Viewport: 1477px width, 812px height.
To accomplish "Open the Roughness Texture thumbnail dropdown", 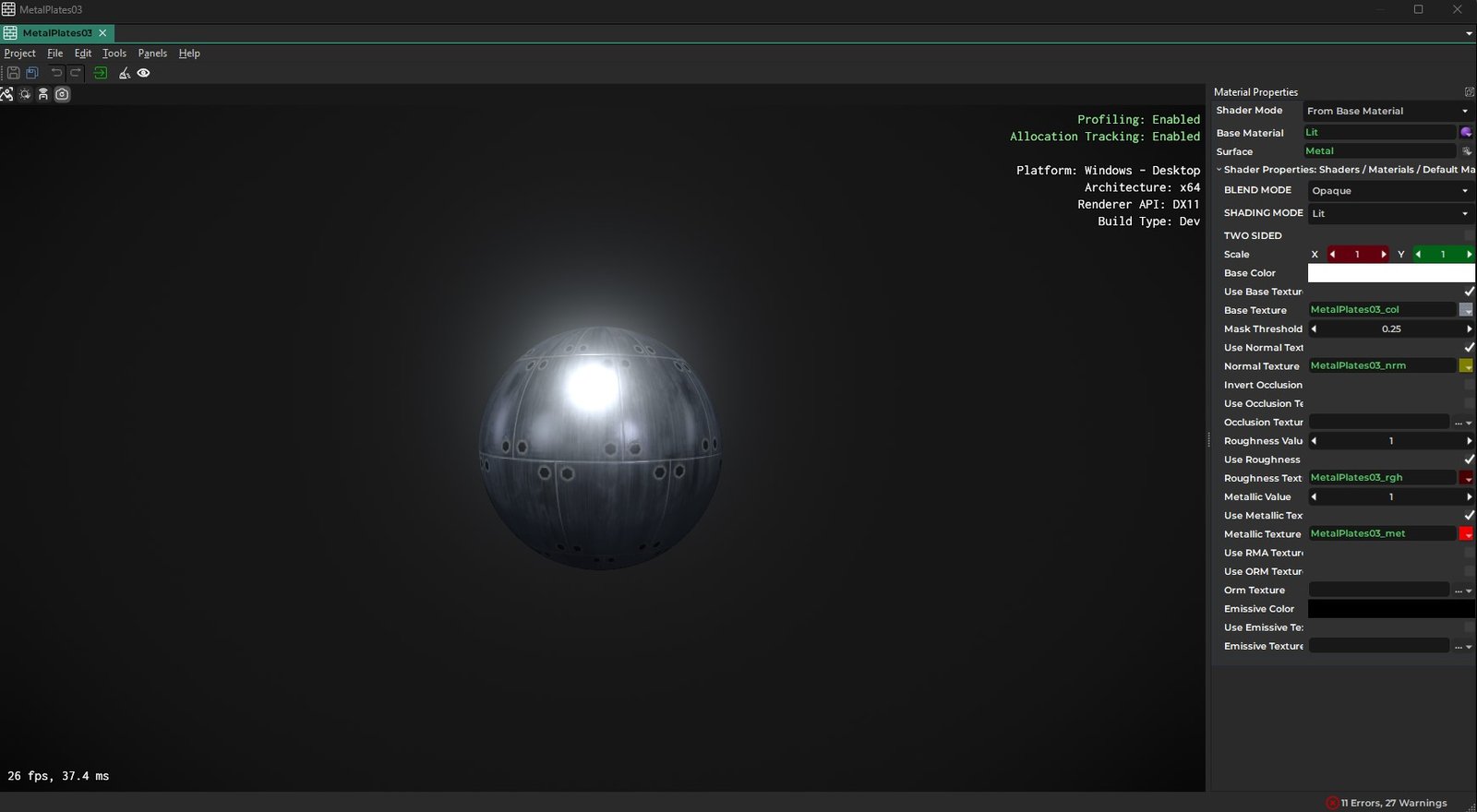I will 1466,478.
